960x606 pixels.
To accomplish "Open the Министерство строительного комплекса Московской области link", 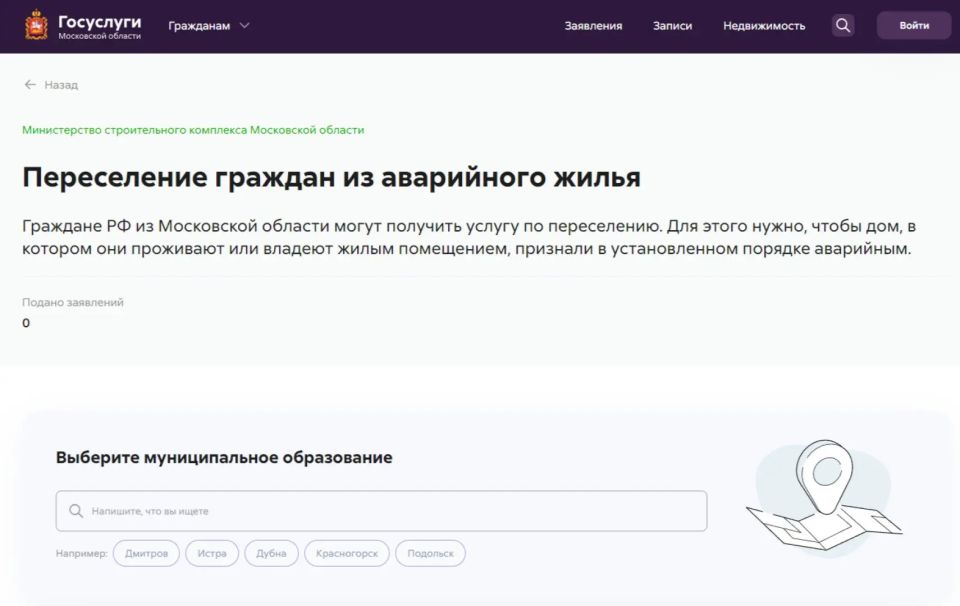I will click(x=193, y=130).
